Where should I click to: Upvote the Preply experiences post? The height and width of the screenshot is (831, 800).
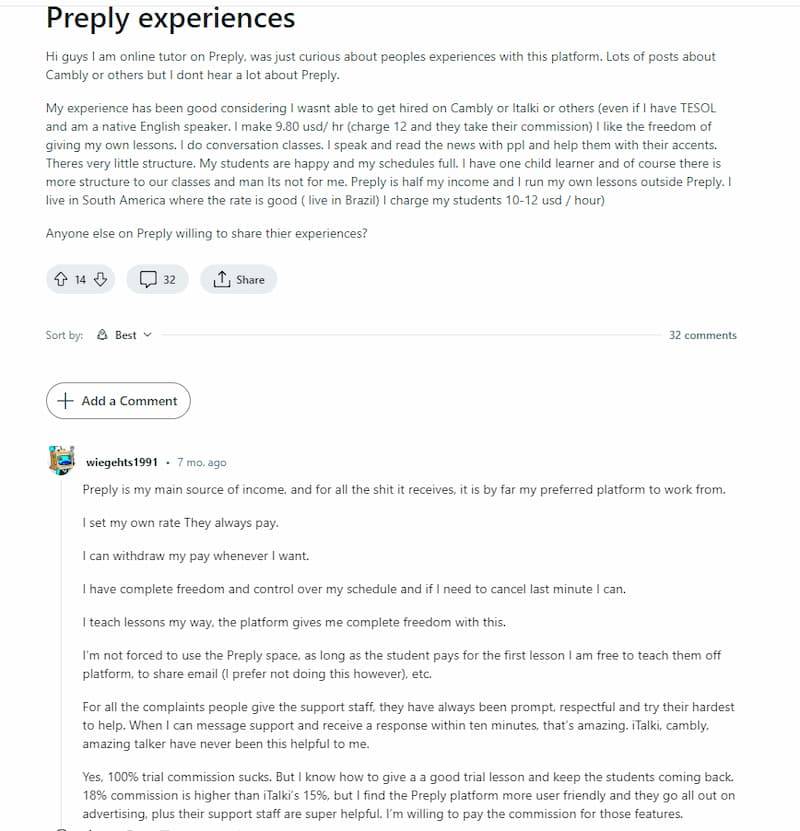60,279
